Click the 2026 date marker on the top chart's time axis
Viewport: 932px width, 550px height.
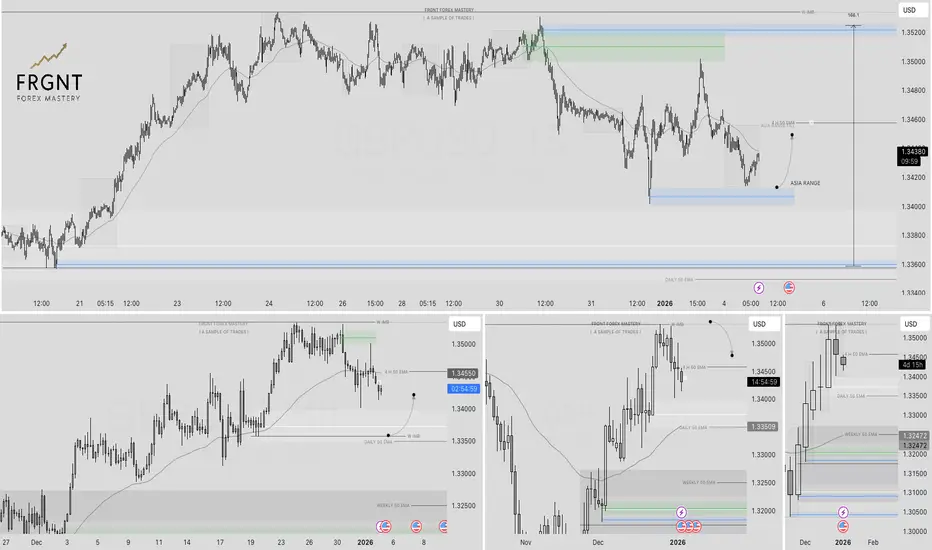[665, 303]
